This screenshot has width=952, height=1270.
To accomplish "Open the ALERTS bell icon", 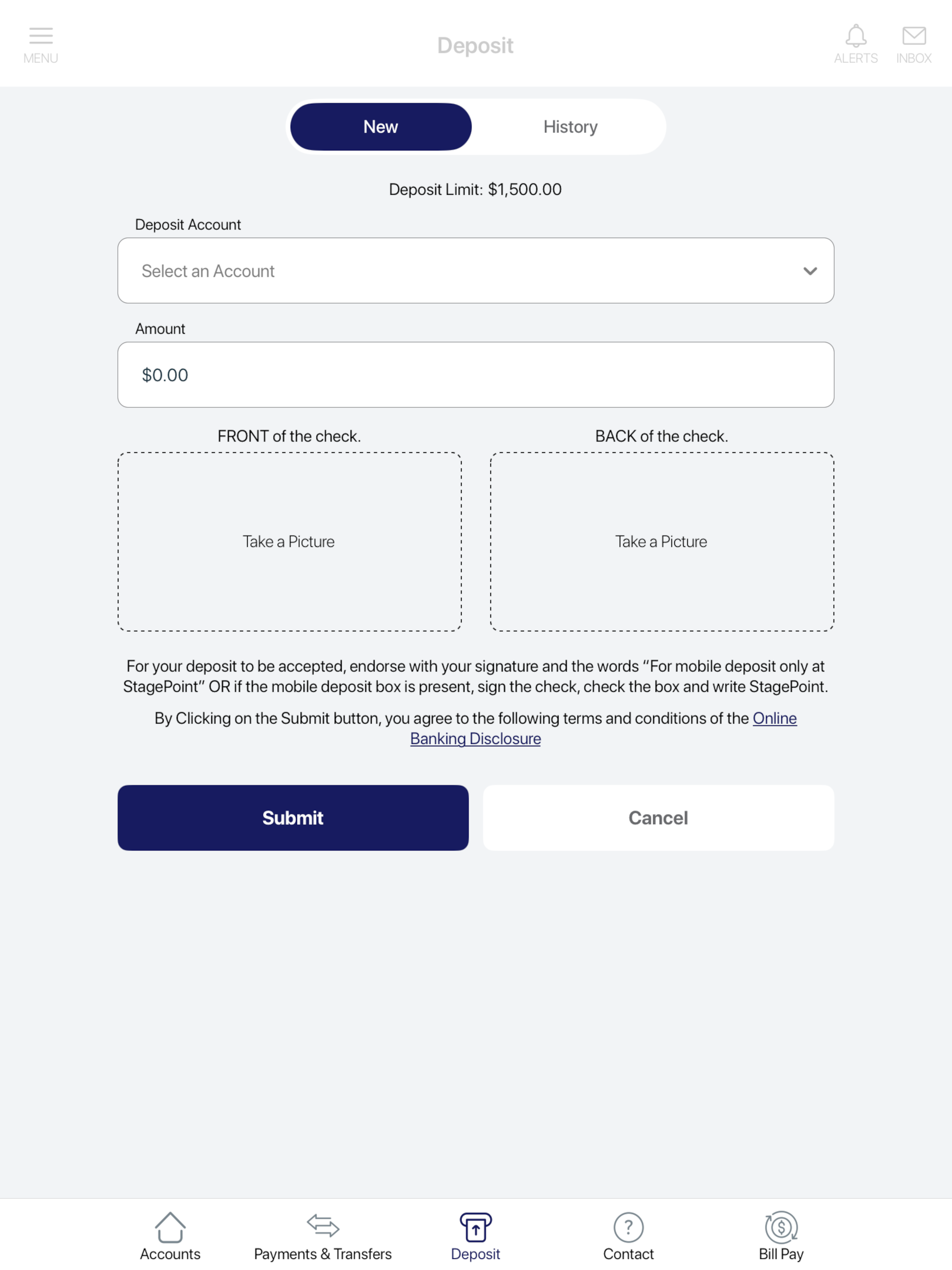I will [856, 36].
